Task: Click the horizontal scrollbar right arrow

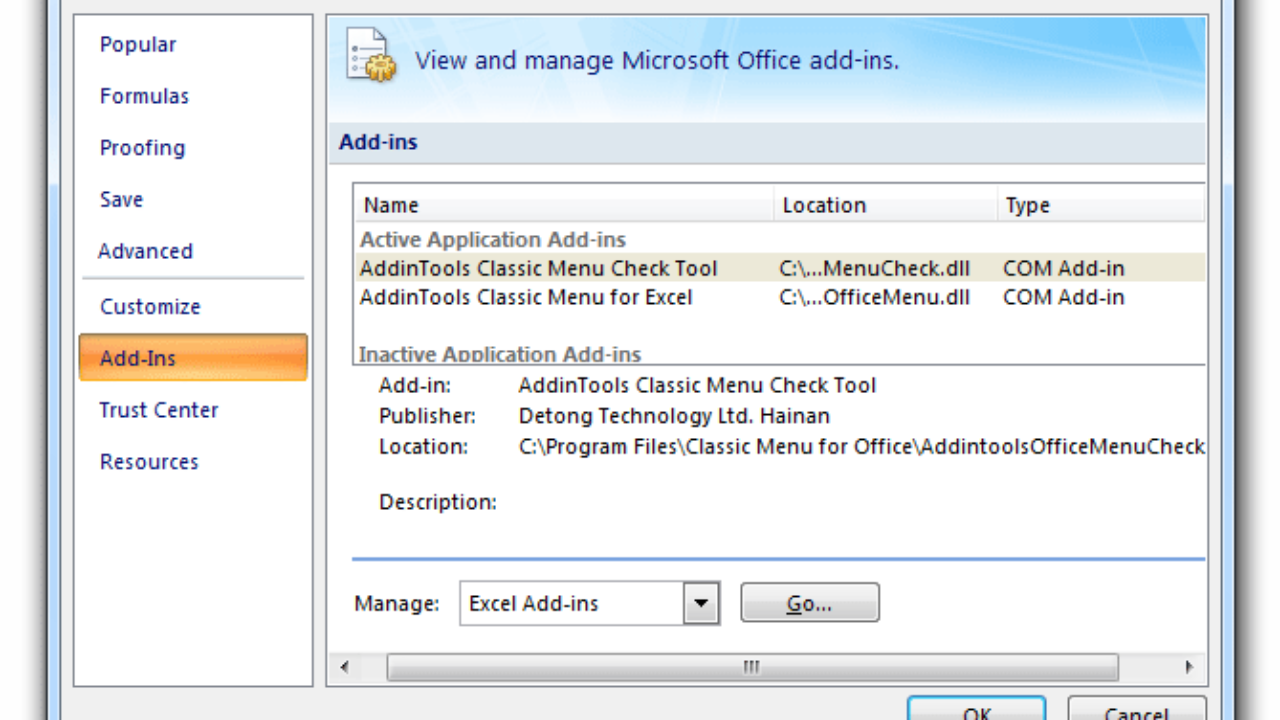Action: click(x=1189, y=667)
